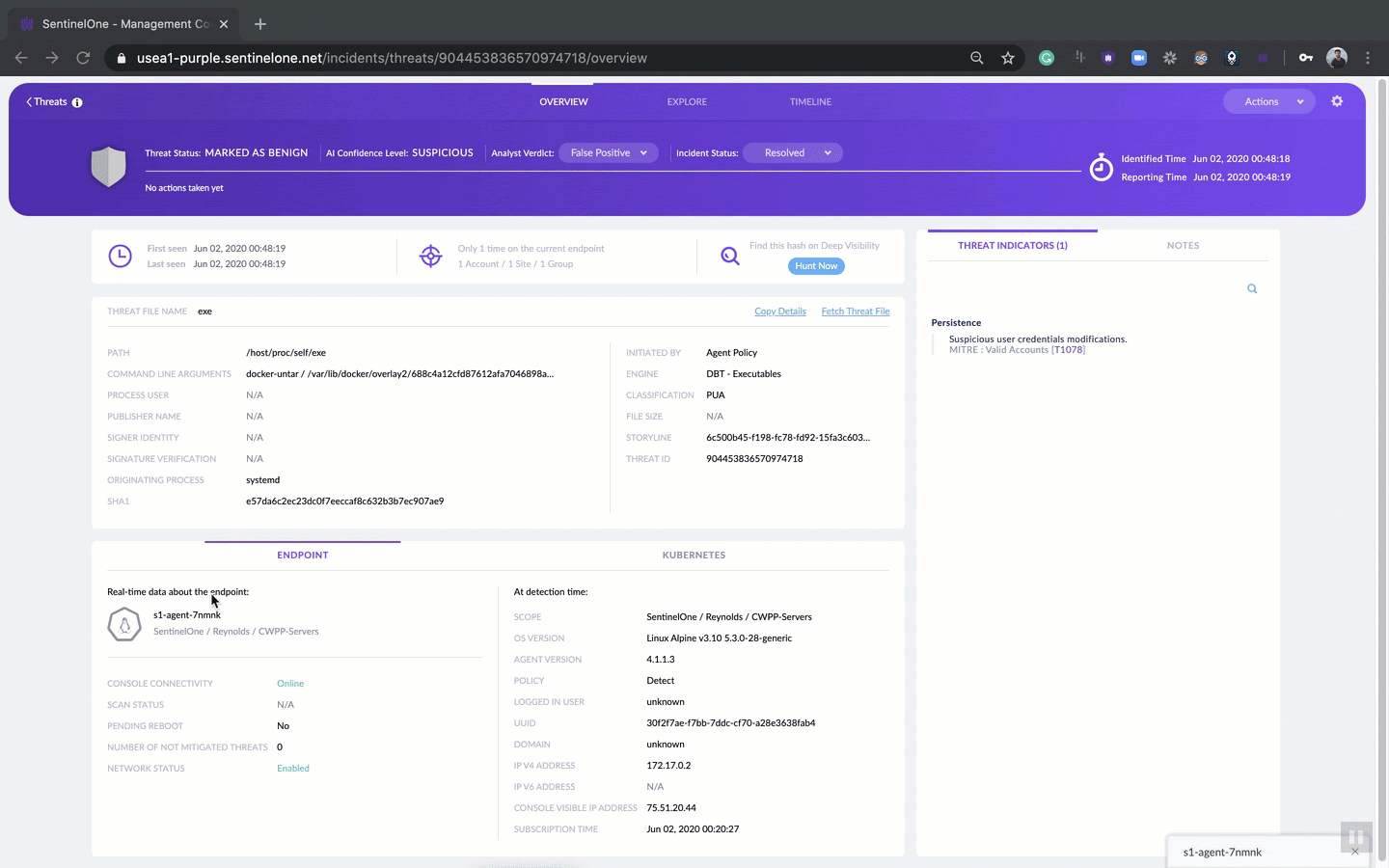Click the settings gear icon in header

click(1337, 101)
